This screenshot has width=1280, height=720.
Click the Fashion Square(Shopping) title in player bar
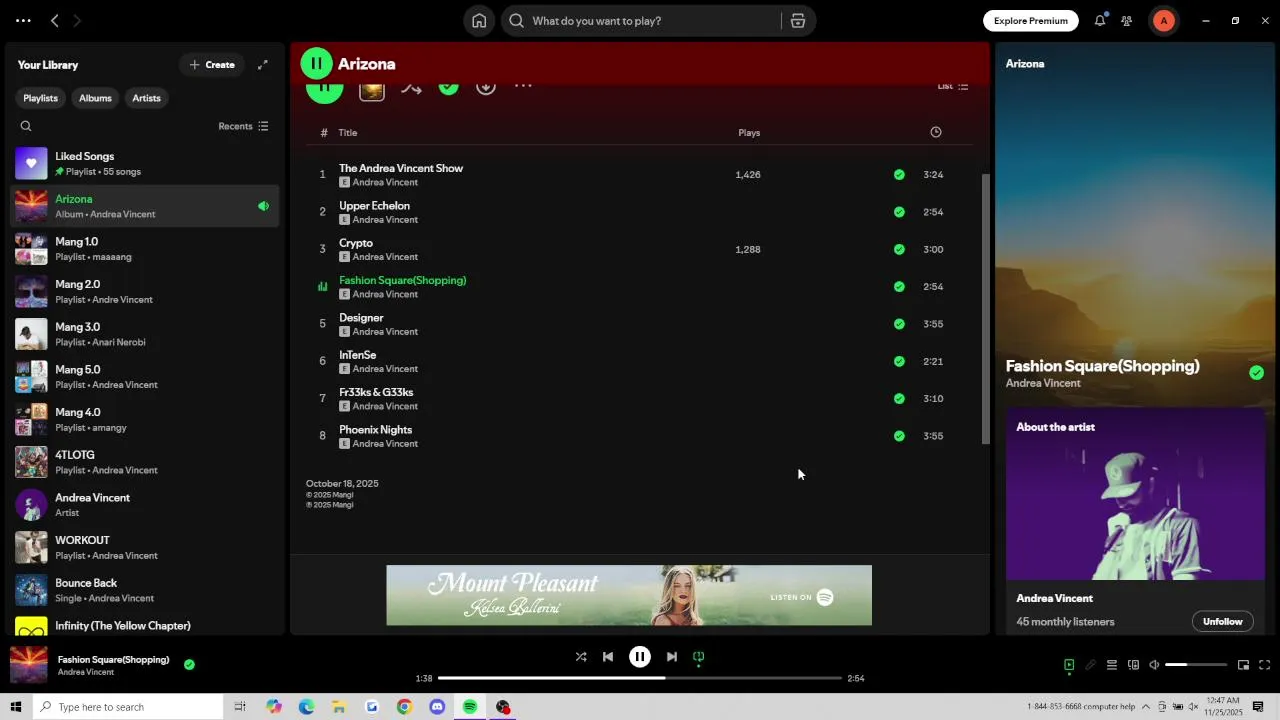click(113, 660)
